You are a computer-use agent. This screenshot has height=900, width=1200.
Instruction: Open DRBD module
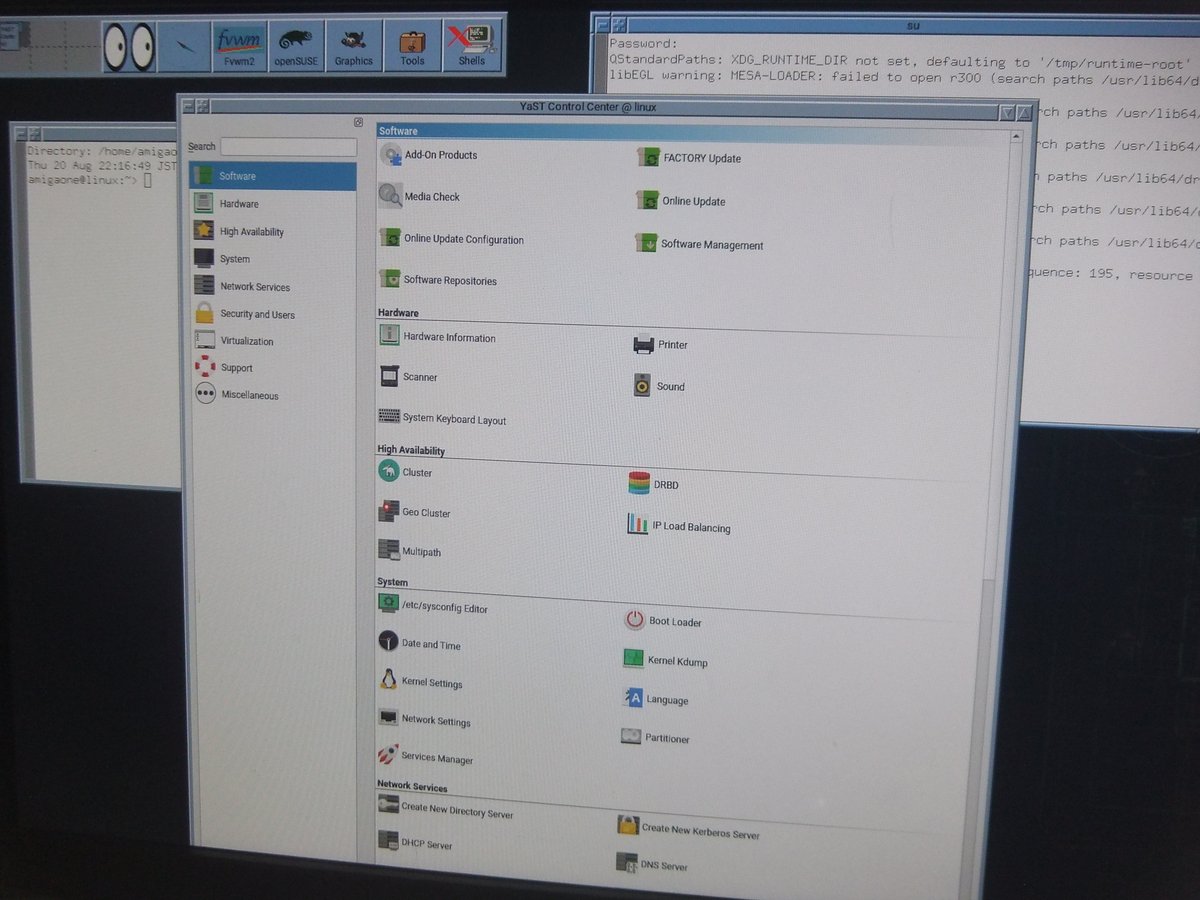click(654, 484)
